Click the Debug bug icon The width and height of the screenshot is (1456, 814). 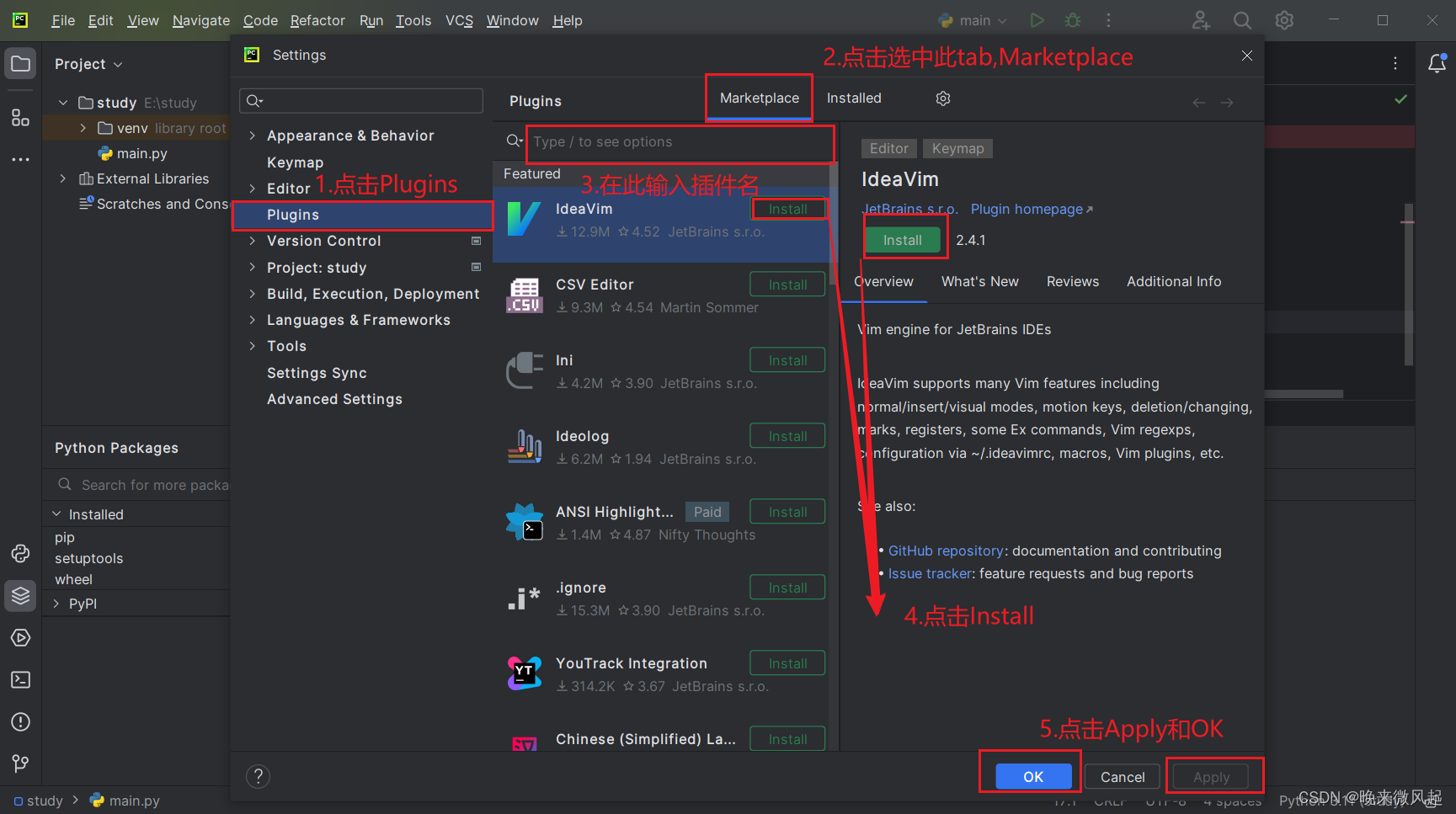tap(1073, 20)
